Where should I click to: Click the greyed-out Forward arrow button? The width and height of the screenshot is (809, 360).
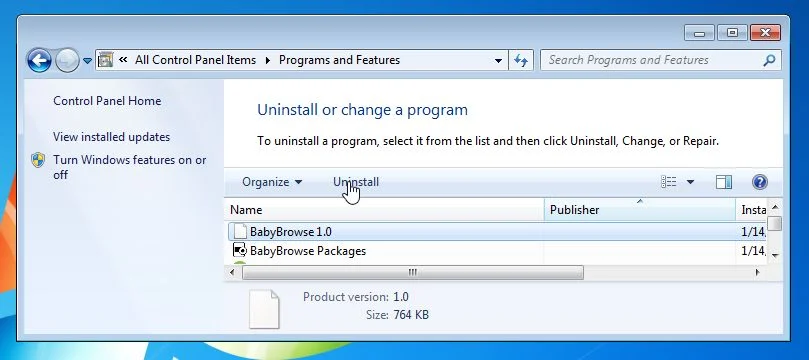(67, 60)
